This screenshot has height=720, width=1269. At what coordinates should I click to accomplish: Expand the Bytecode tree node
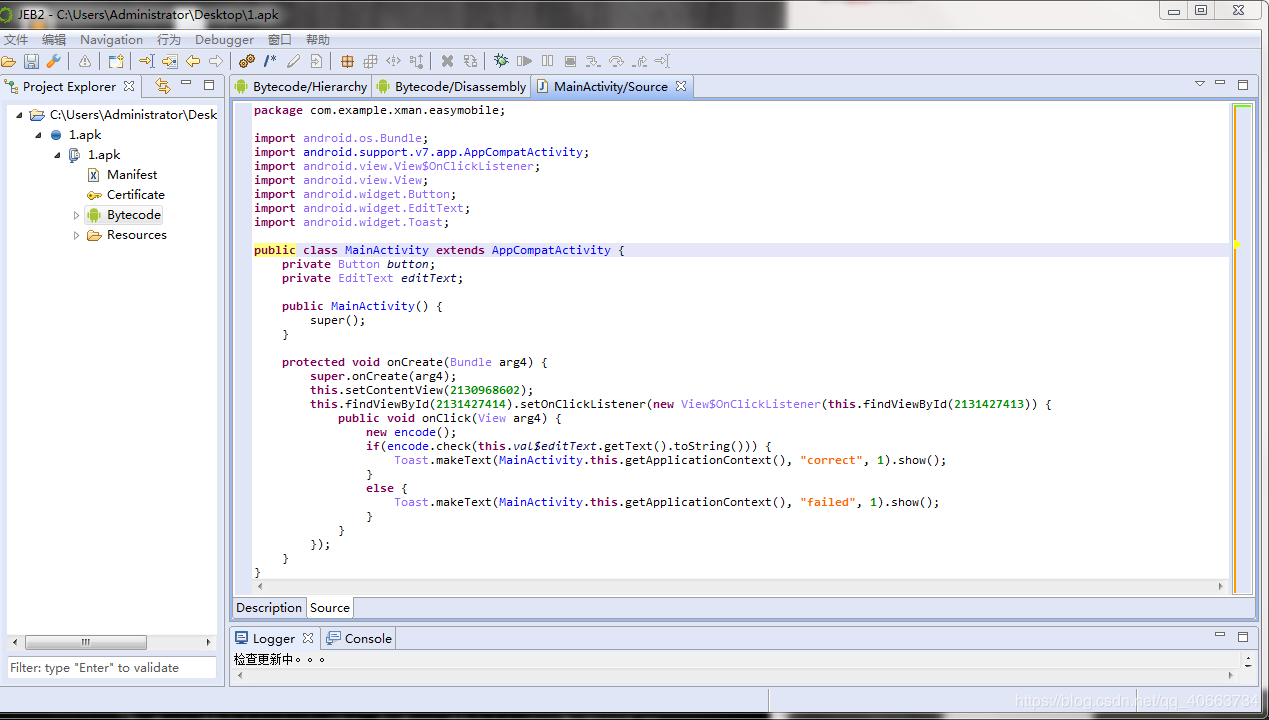76,215
